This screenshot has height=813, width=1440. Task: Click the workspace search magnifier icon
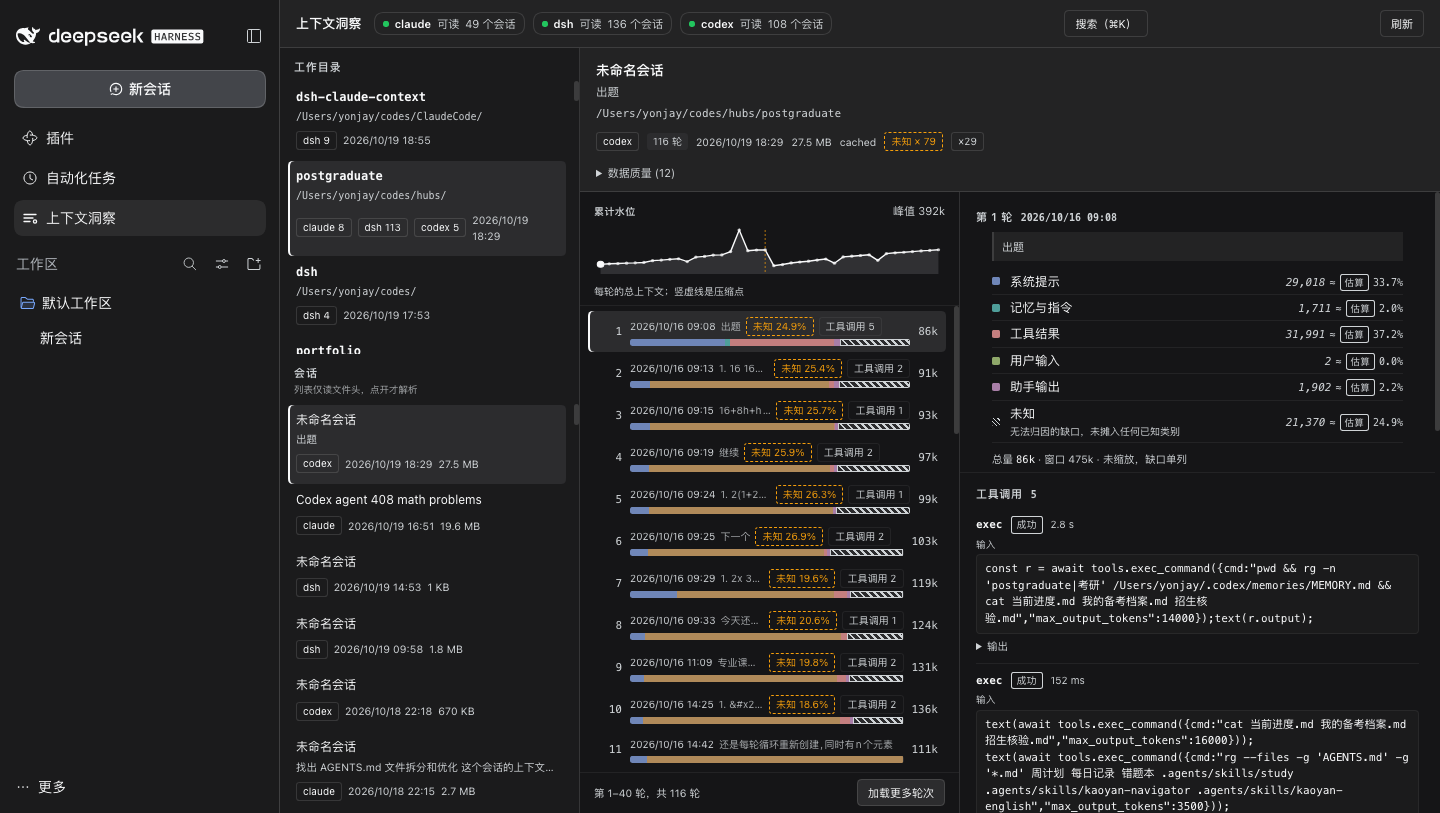(x=190, y=264)
